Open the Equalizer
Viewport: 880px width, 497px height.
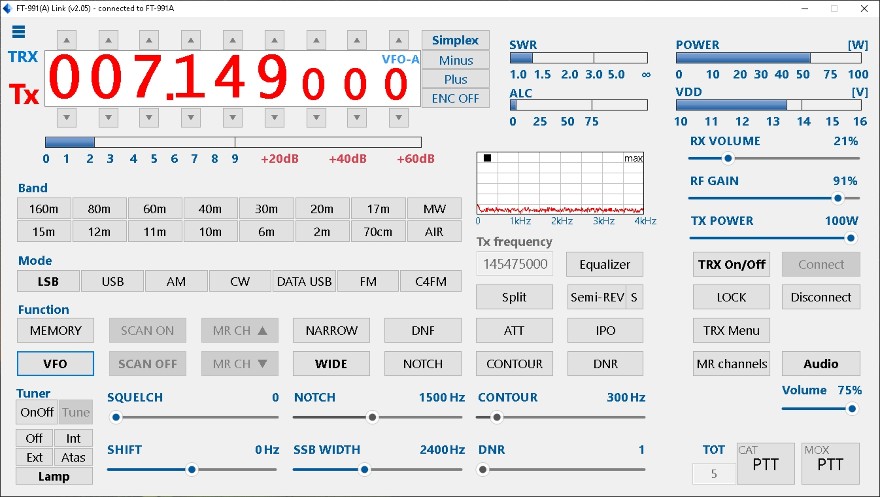tap(604, 264)
